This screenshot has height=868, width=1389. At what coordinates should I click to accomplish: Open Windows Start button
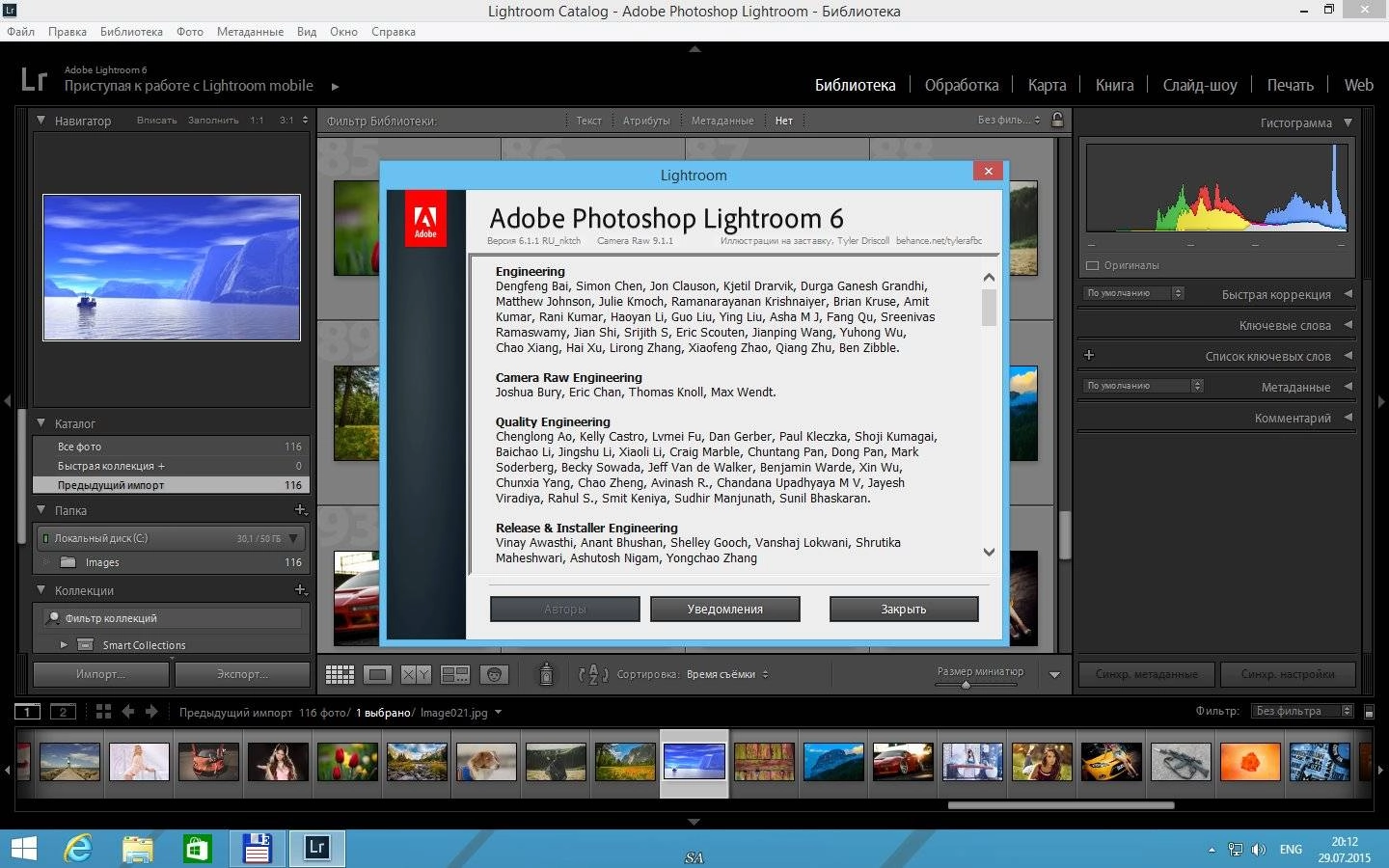click(23, 849)
